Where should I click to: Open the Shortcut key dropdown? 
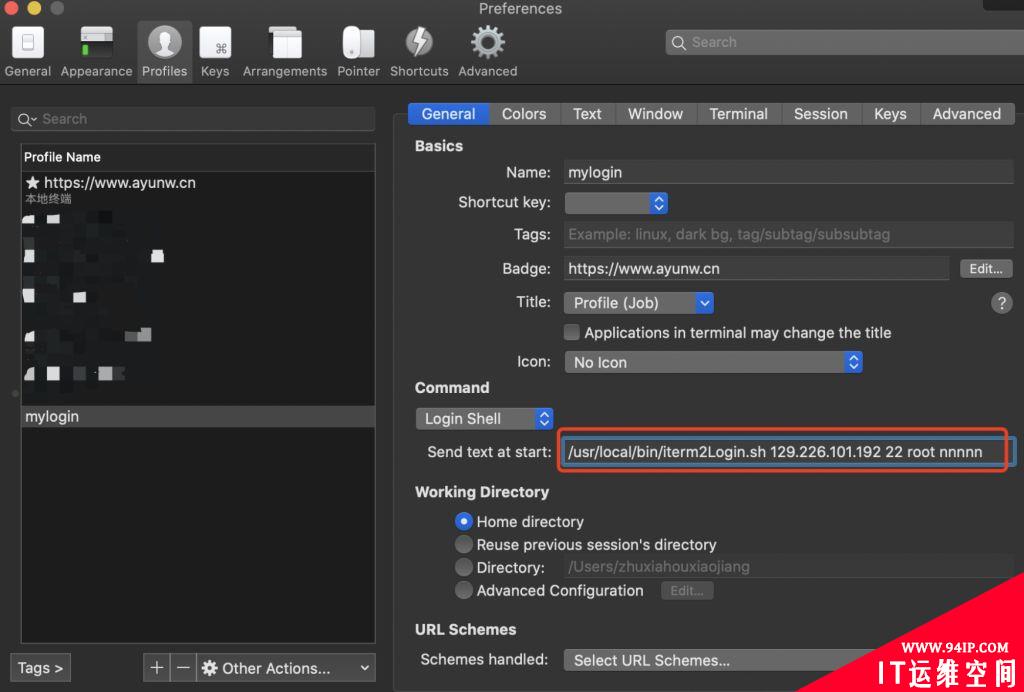click(x=616, y=203)
